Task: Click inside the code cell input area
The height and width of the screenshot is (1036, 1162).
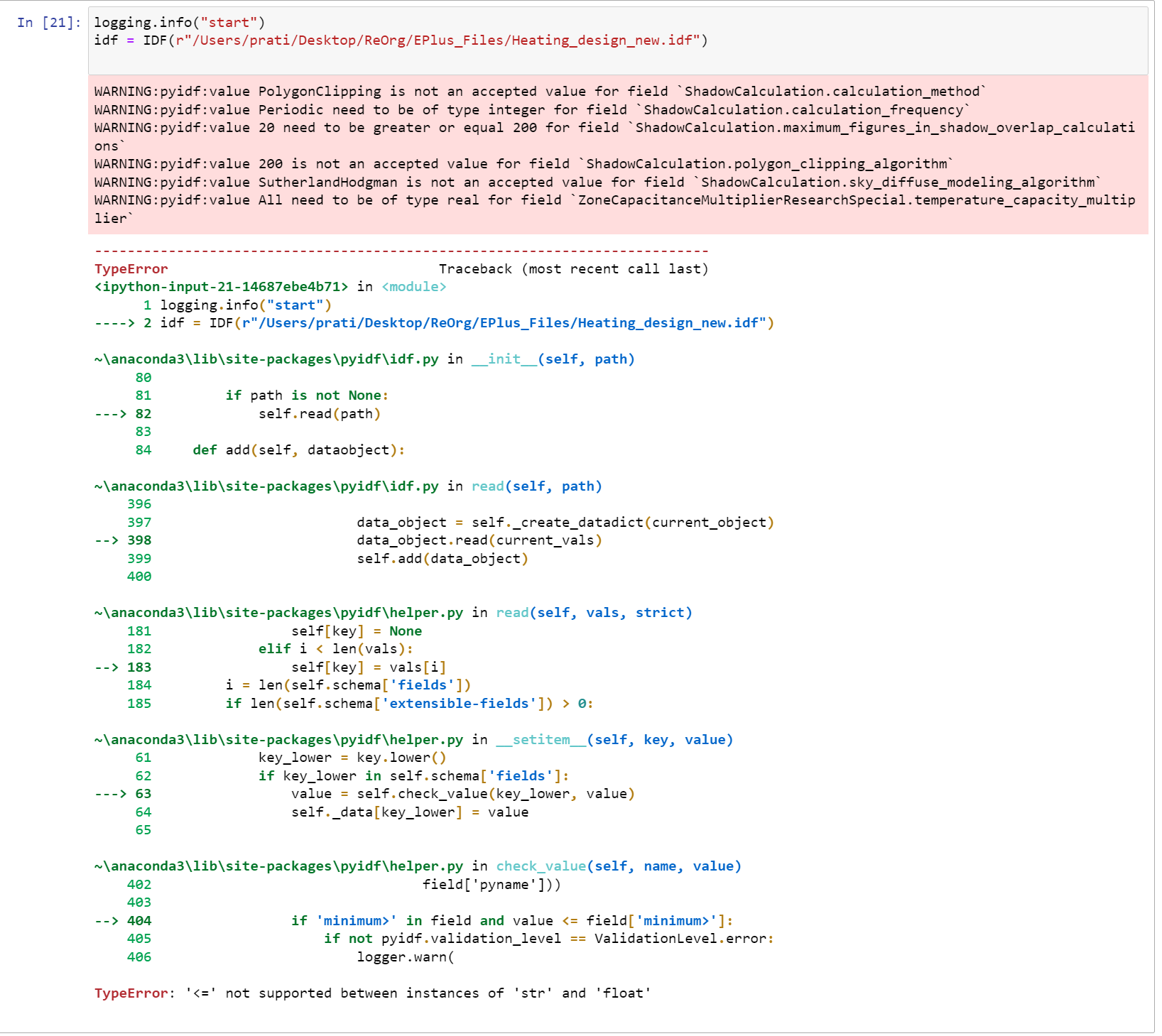Action: click(x=618, y=41)
